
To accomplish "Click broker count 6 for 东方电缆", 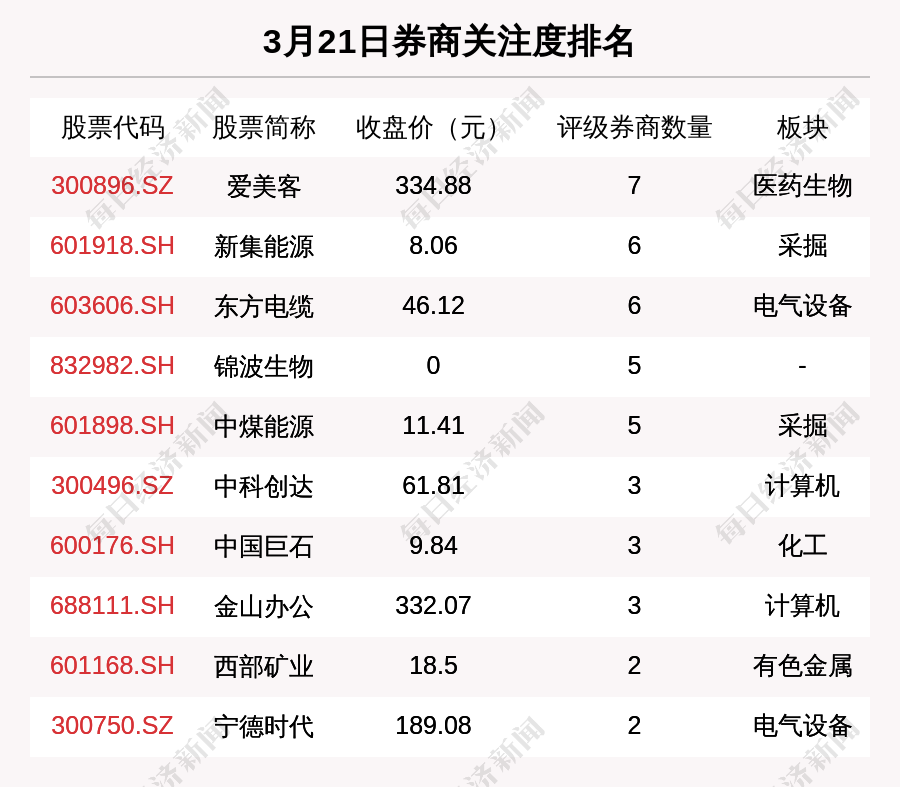I will point(634,305).
